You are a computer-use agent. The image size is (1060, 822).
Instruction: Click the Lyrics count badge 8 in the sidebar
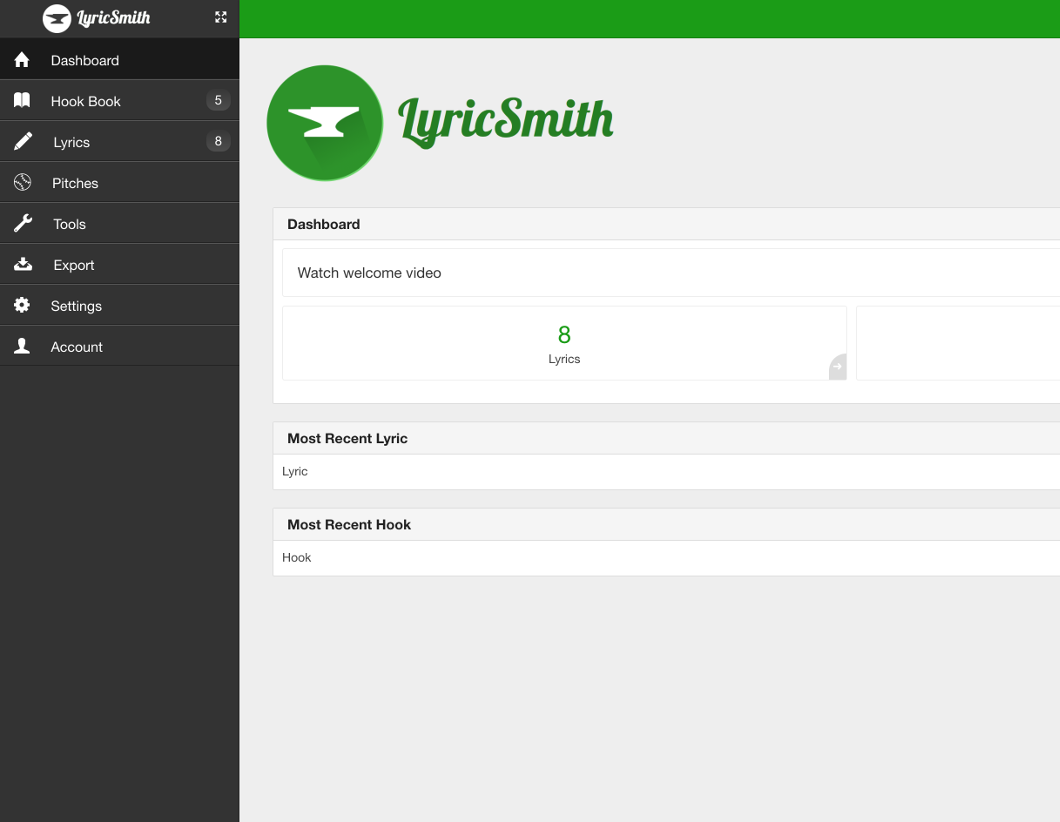click(x=218, y=141)
